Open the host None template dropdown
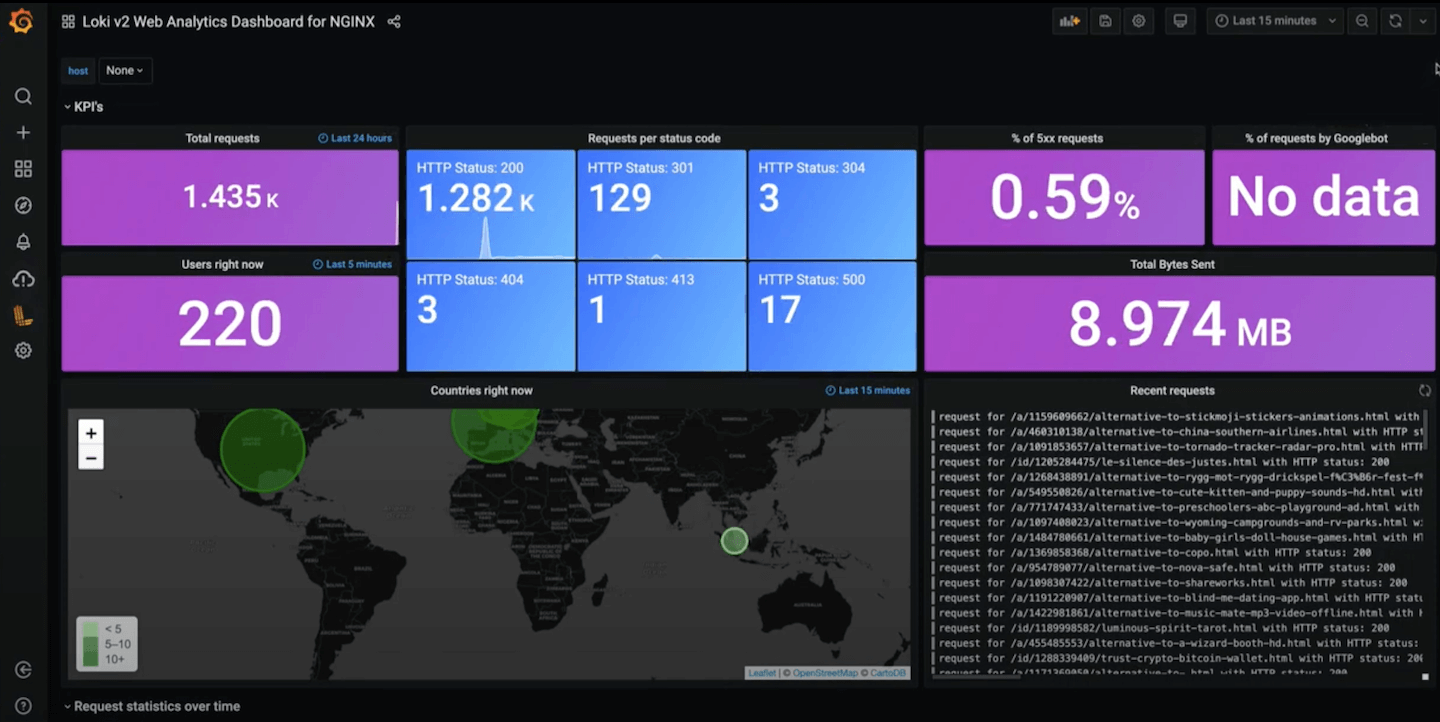 point(124,70)
